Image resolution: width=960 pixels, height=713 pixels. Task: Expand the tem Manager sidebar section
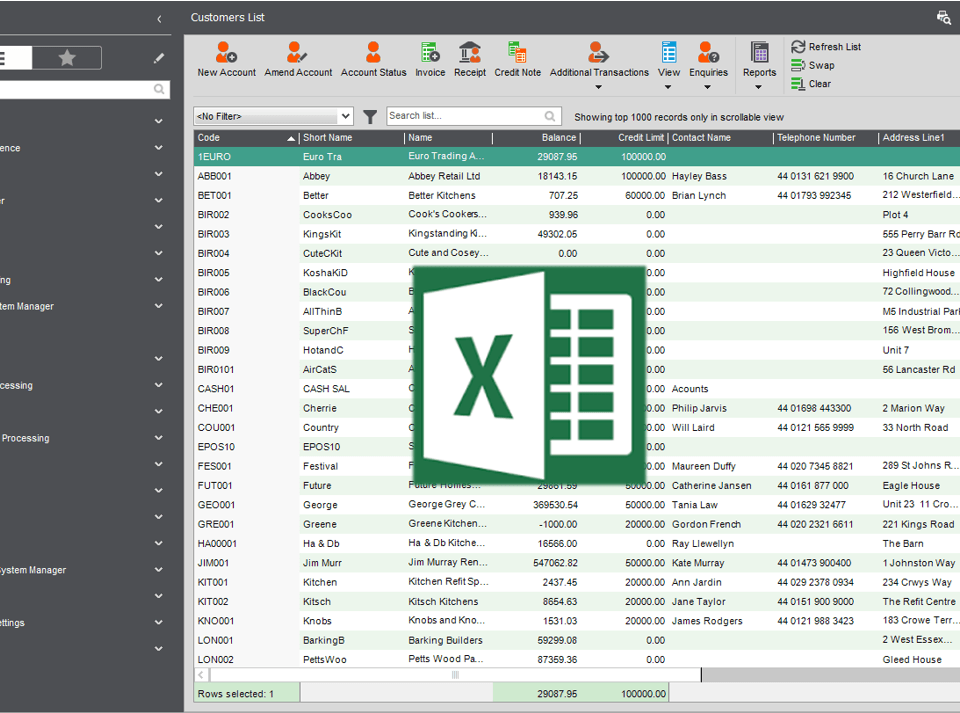[159, 306]
